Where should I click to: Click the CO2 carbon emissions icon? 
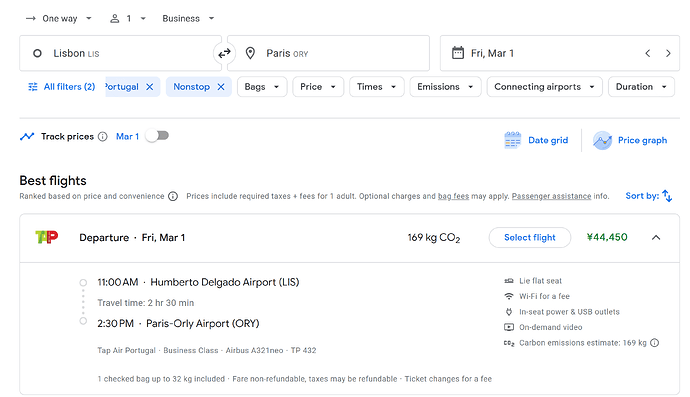[x=509, y=343]
